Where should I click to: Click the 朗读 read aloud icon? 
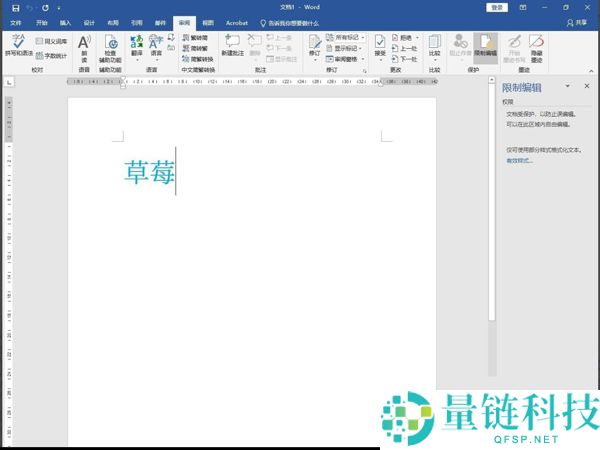click(x=84, y=46)
